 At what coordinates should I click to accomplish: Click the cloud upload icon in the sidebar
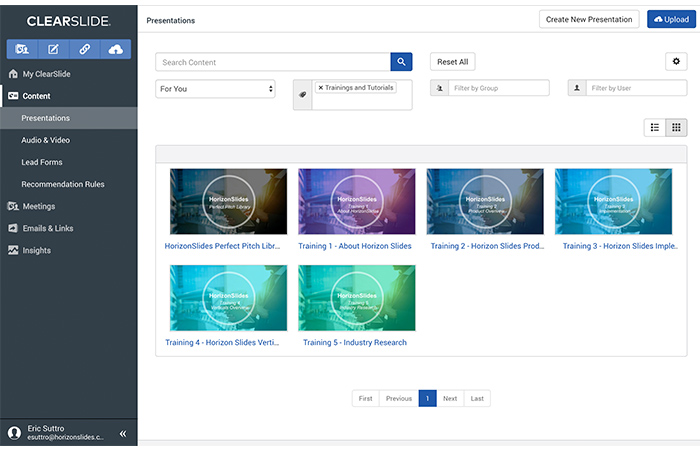(x=116, y=49)
